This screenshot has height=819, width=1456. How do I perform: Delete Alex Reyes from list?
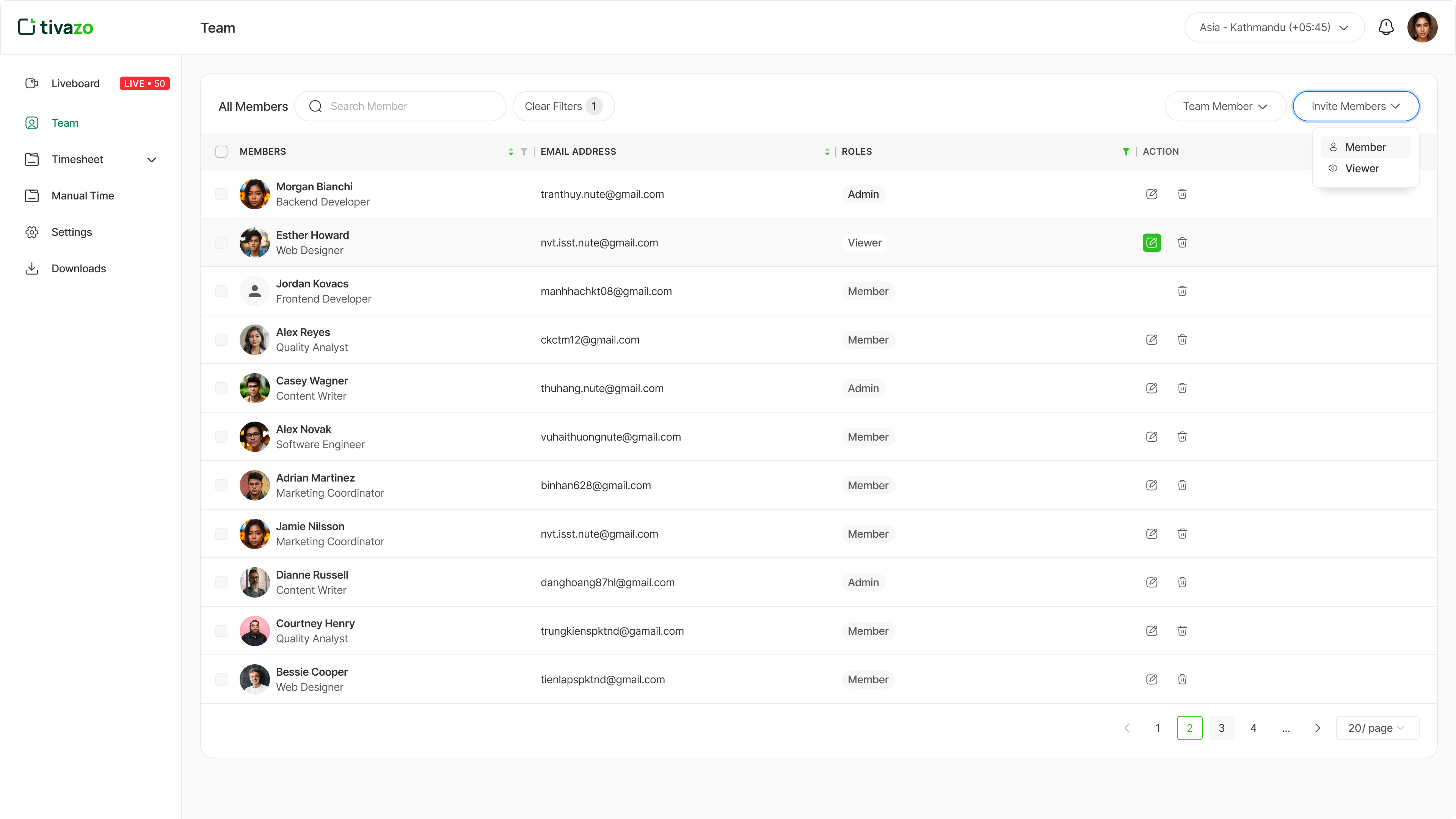1182,340
